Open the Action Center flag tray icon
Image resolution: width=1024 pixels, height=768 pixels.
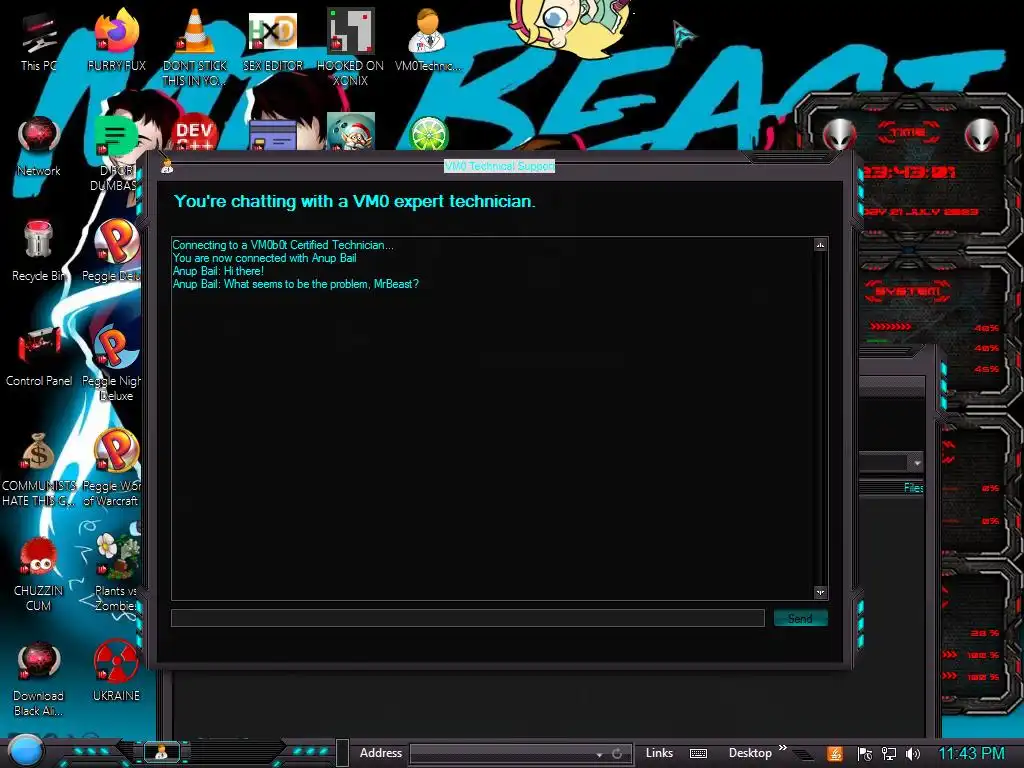865,754
